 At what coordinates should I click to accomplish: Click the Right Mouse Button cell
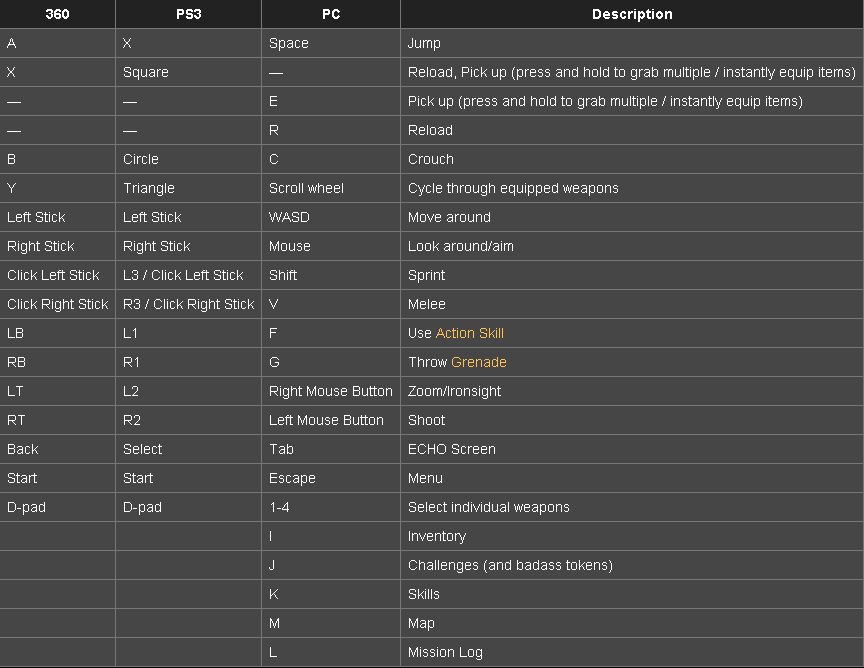click(331, 391)
